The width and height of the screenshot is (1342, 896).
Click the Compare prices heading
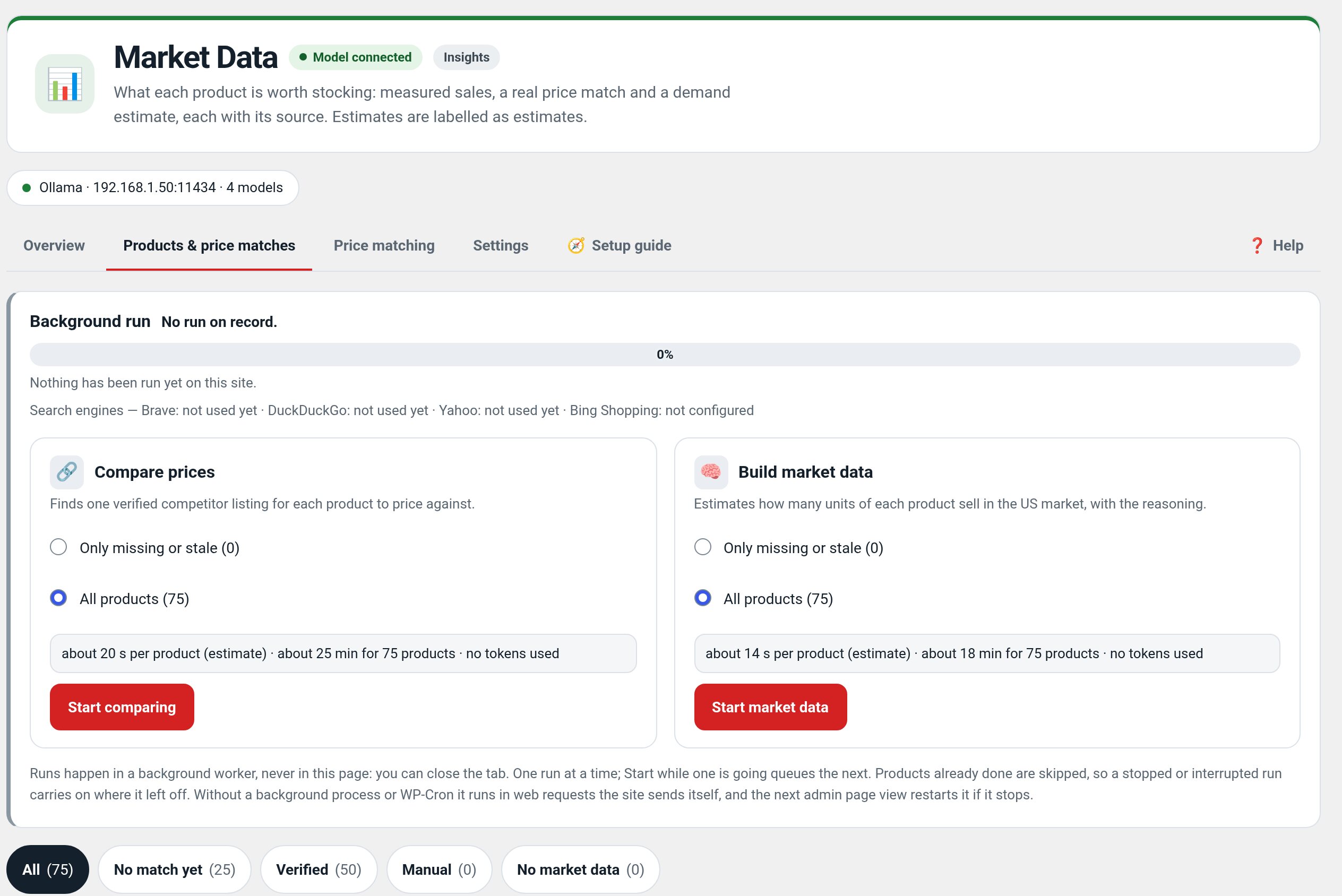[x=154, y=472]
